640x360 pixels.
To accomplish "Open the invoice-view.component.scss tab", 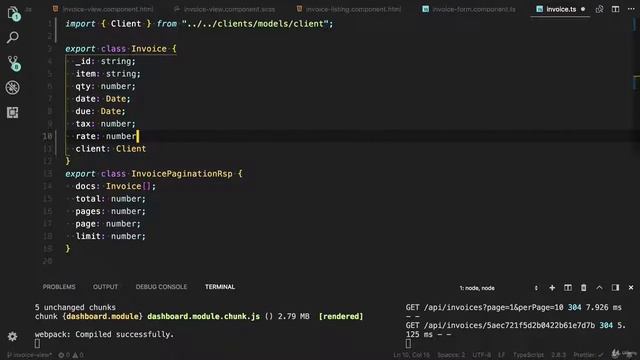I will click(225, 9).
